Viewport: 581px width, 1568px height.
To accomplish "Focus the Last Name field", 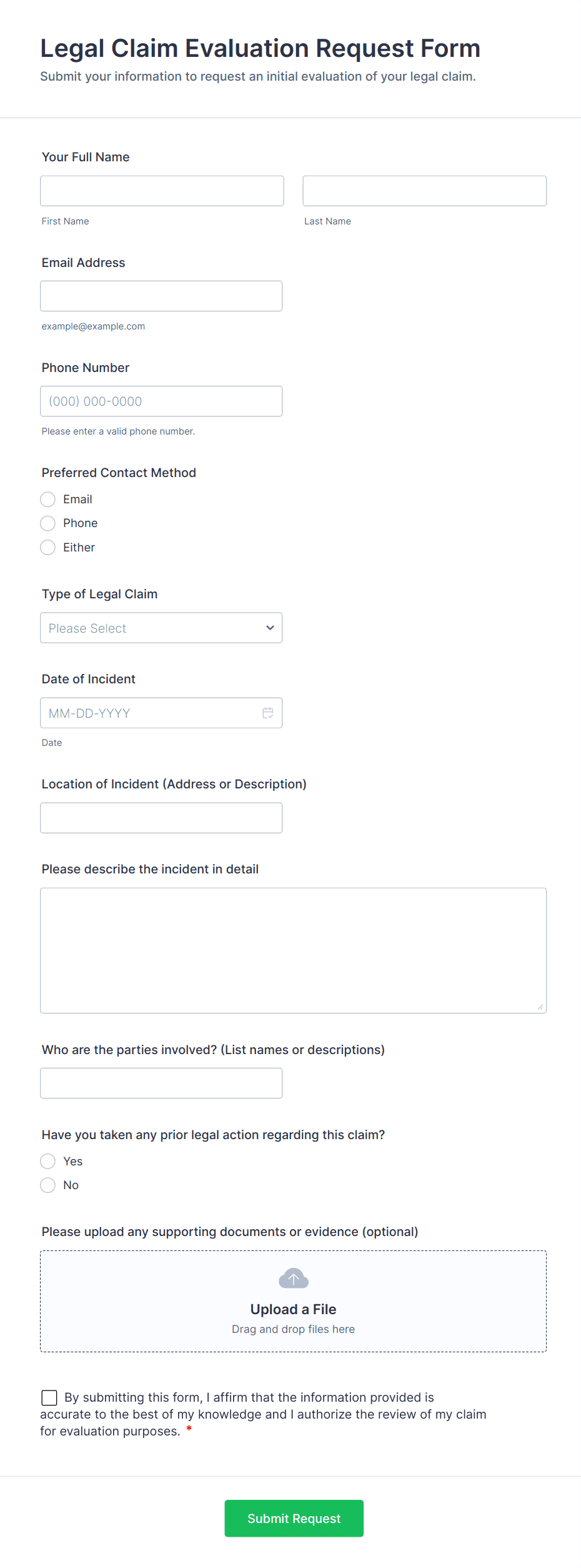I will click(x=425, y=191).
